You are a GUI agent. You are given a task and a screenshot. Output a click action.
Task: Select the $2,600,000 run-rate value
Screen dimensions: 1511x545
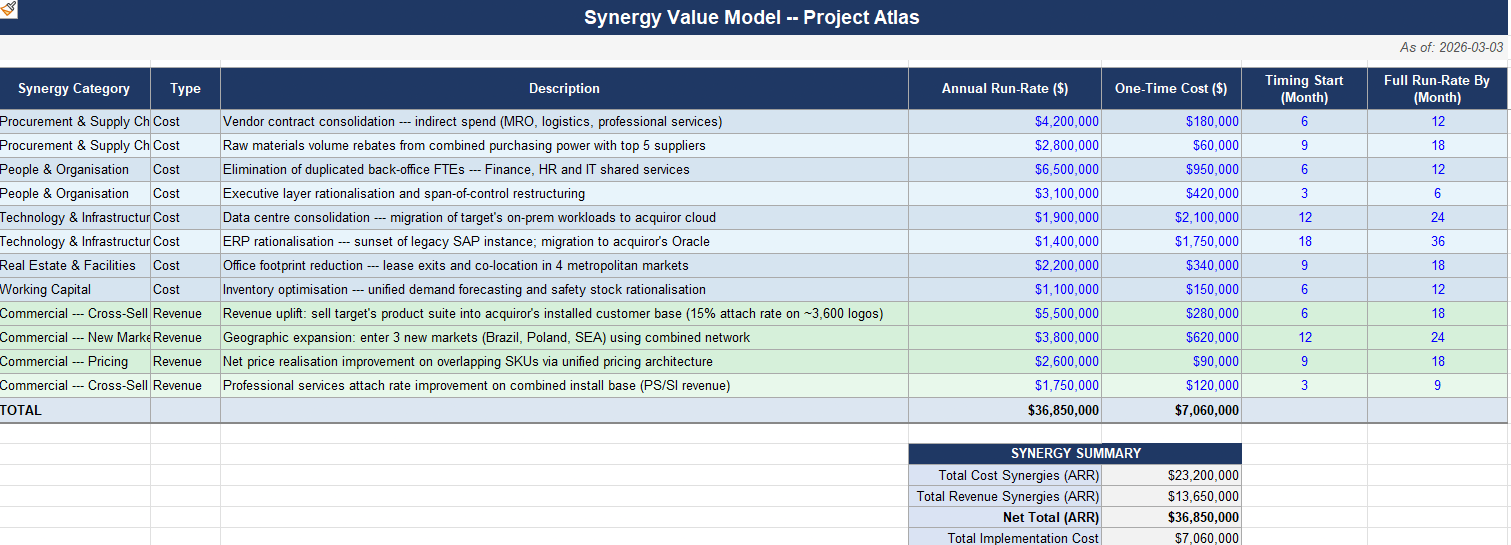click(1005, 362)
